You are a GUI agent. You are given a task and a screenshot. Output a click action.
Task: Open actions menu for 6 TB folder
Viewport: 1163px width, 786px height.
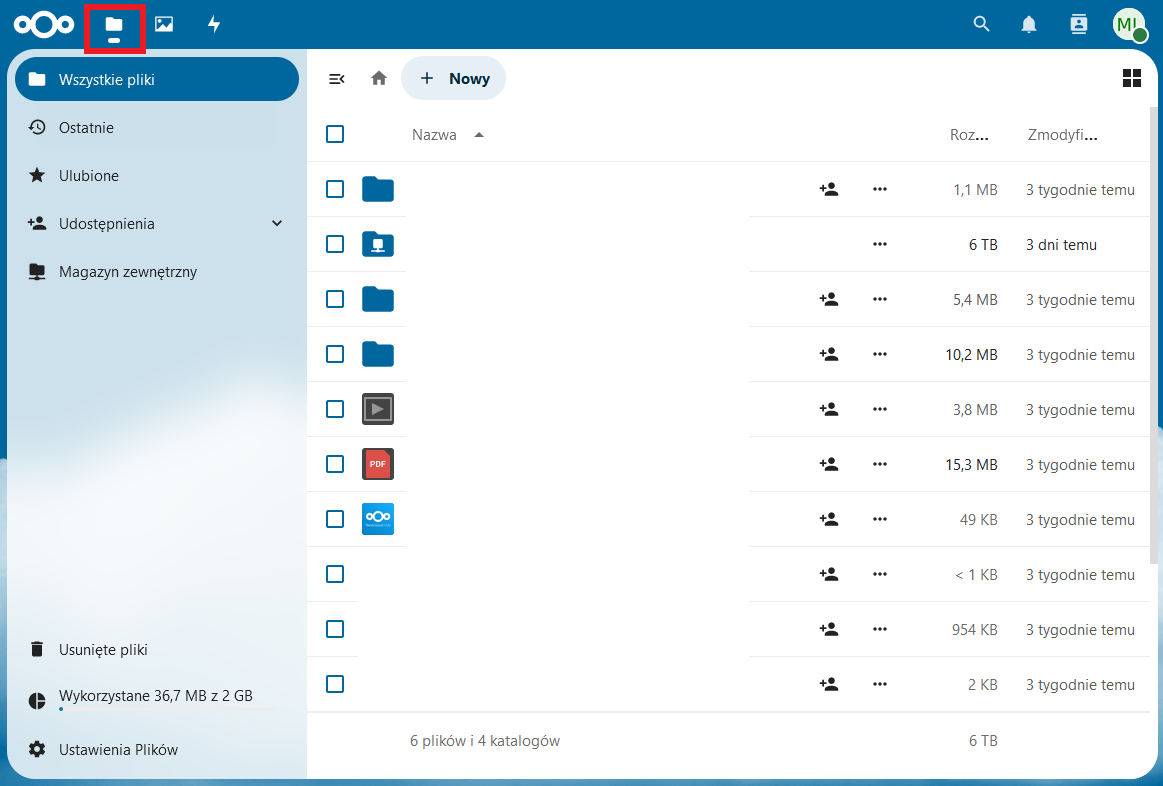[x=880, y=244]
